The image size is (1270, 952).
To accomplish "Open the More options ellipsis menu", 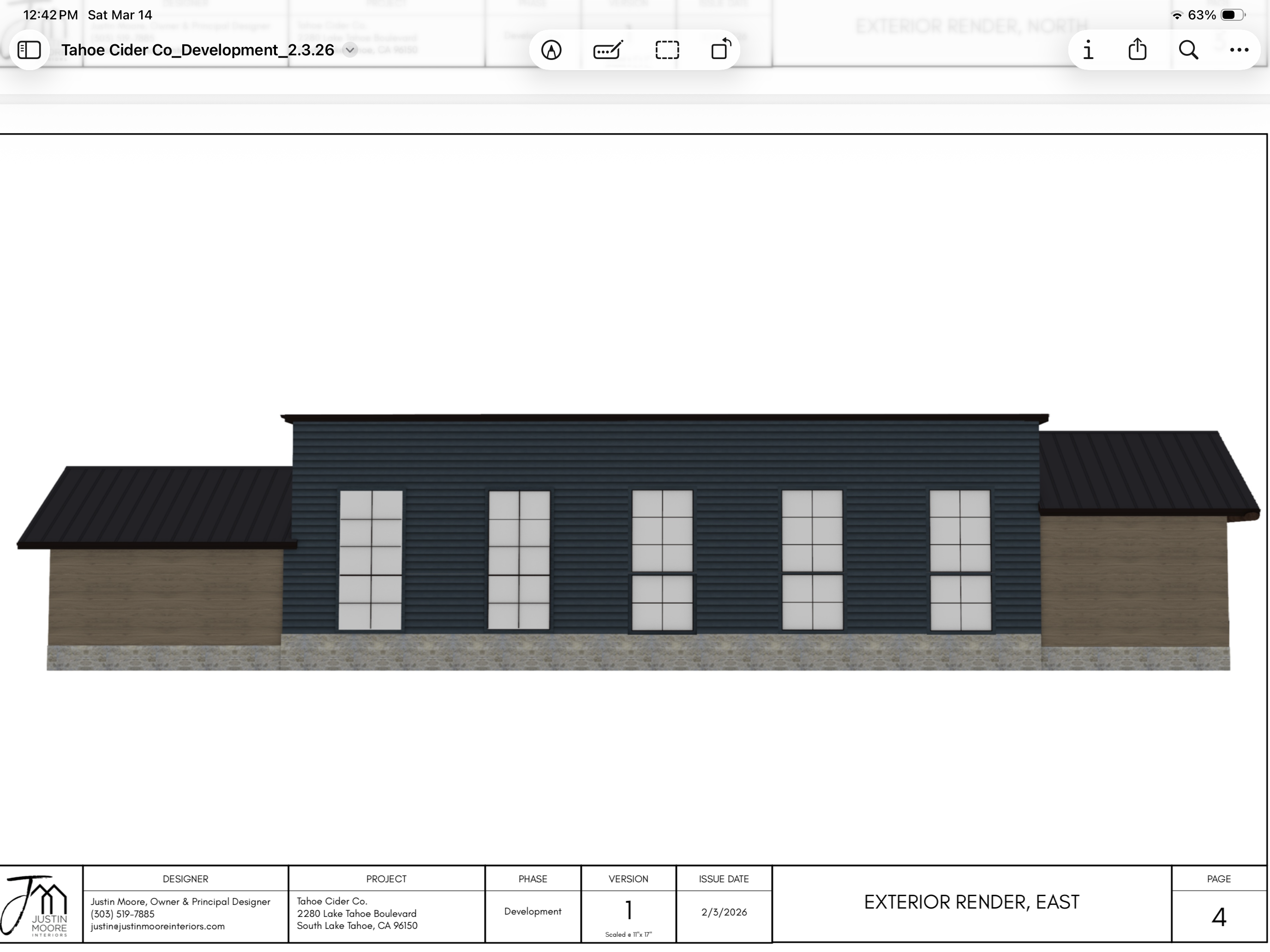I will (x=1239, y=50).
